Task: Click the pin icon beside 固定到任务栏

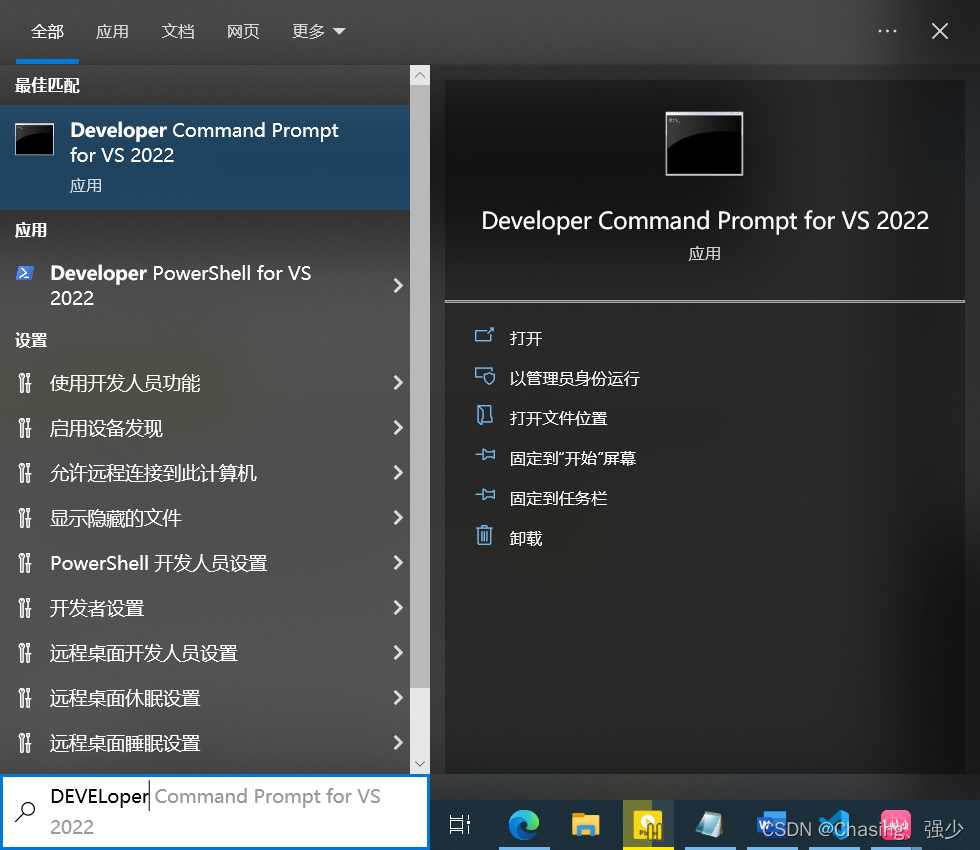Action: coord(485,495)
